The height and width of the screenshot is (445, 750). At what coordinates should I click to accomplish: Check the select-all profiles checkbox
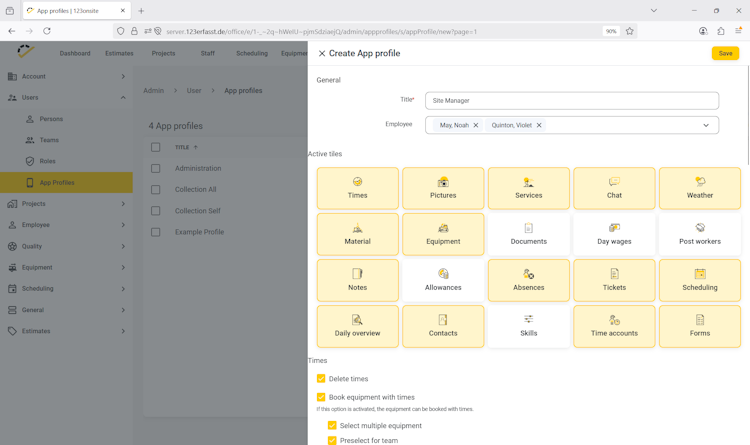pyautogui.click(x=155, y=147)
